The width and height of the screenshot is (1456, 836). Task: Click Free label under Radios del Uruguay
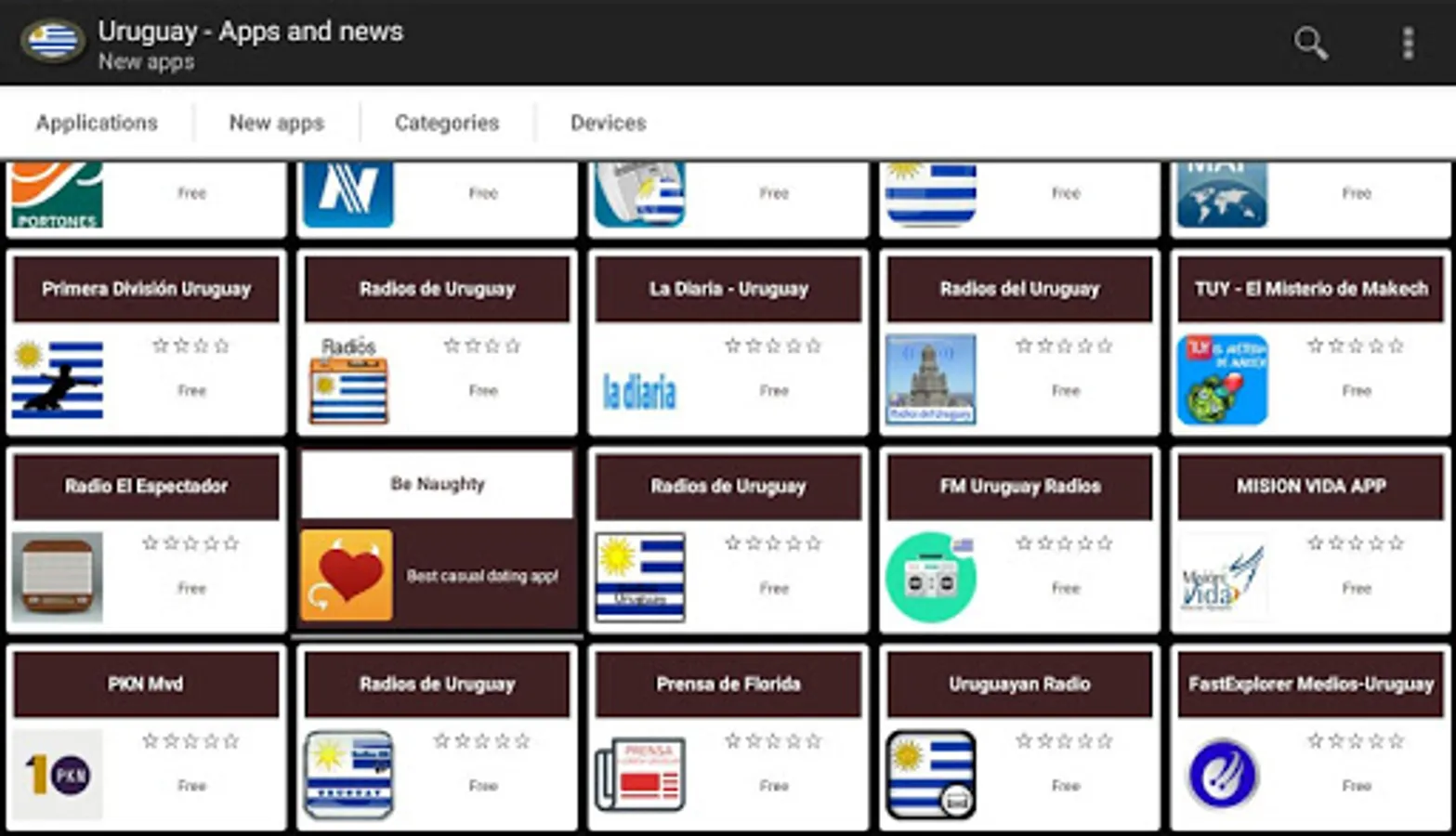[x=1066, y=390]
